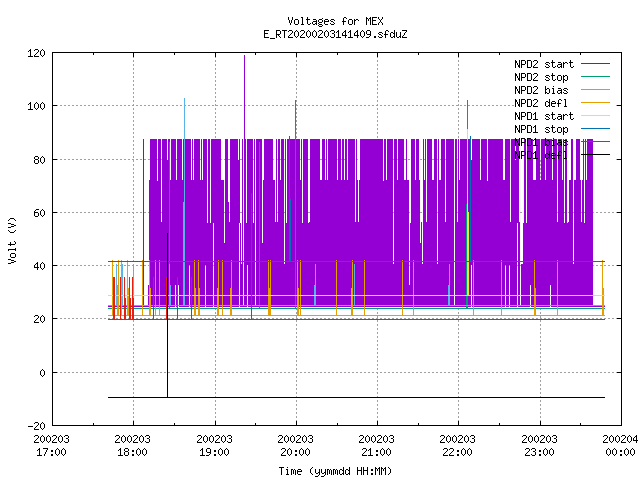Click the green NPD2 stop legend line
This screenshot has width=640, height=480.
tap(596, 76)
